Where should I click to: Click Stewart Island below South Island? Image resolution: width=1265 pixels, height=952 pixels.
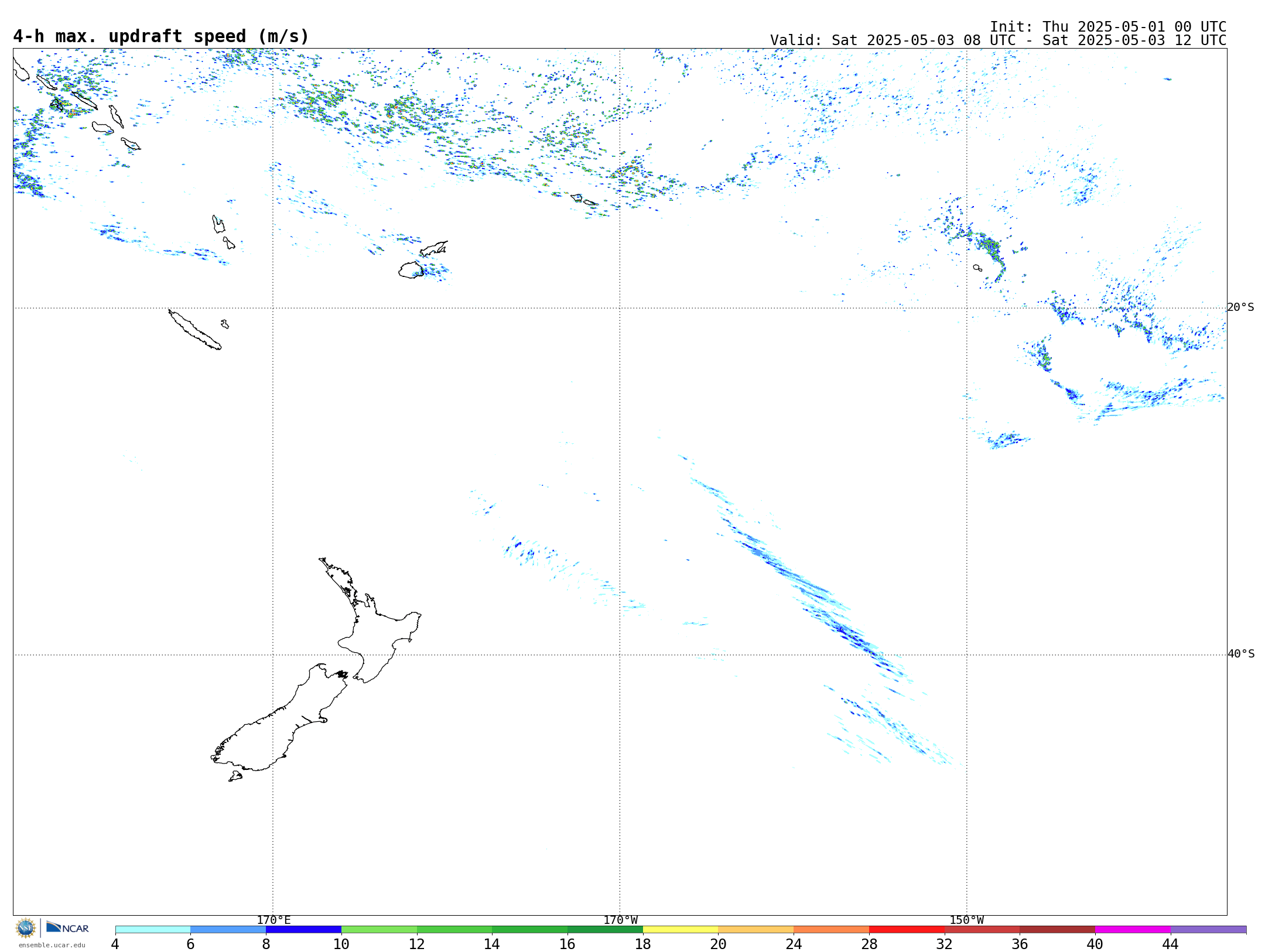pos(235,776)
